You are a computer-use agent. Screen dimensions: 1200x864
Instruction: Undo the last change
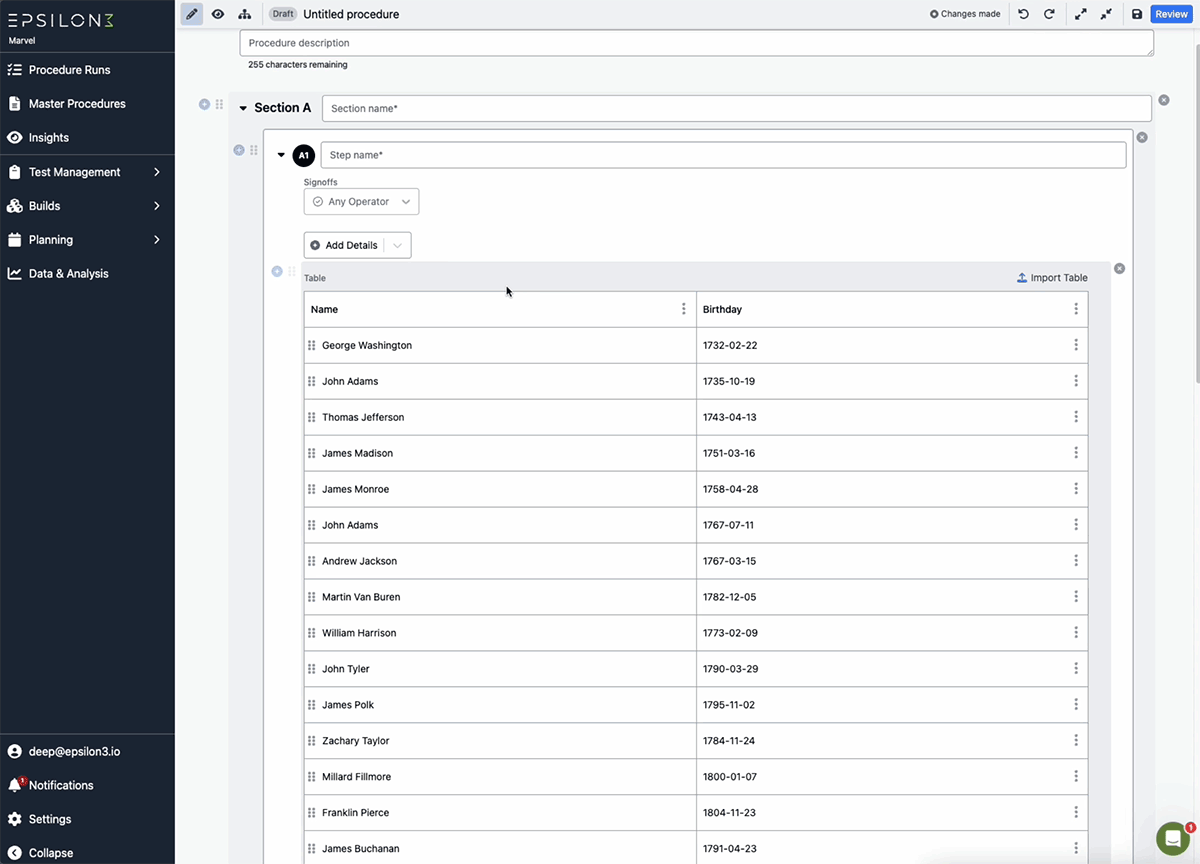[x=1022, y=14]
